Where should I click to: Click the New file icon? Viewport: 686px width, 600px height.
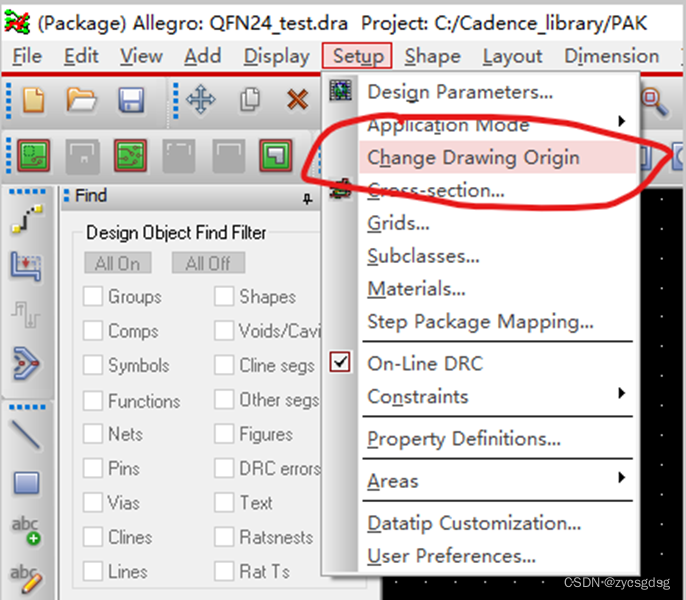[x=35, y=100]
